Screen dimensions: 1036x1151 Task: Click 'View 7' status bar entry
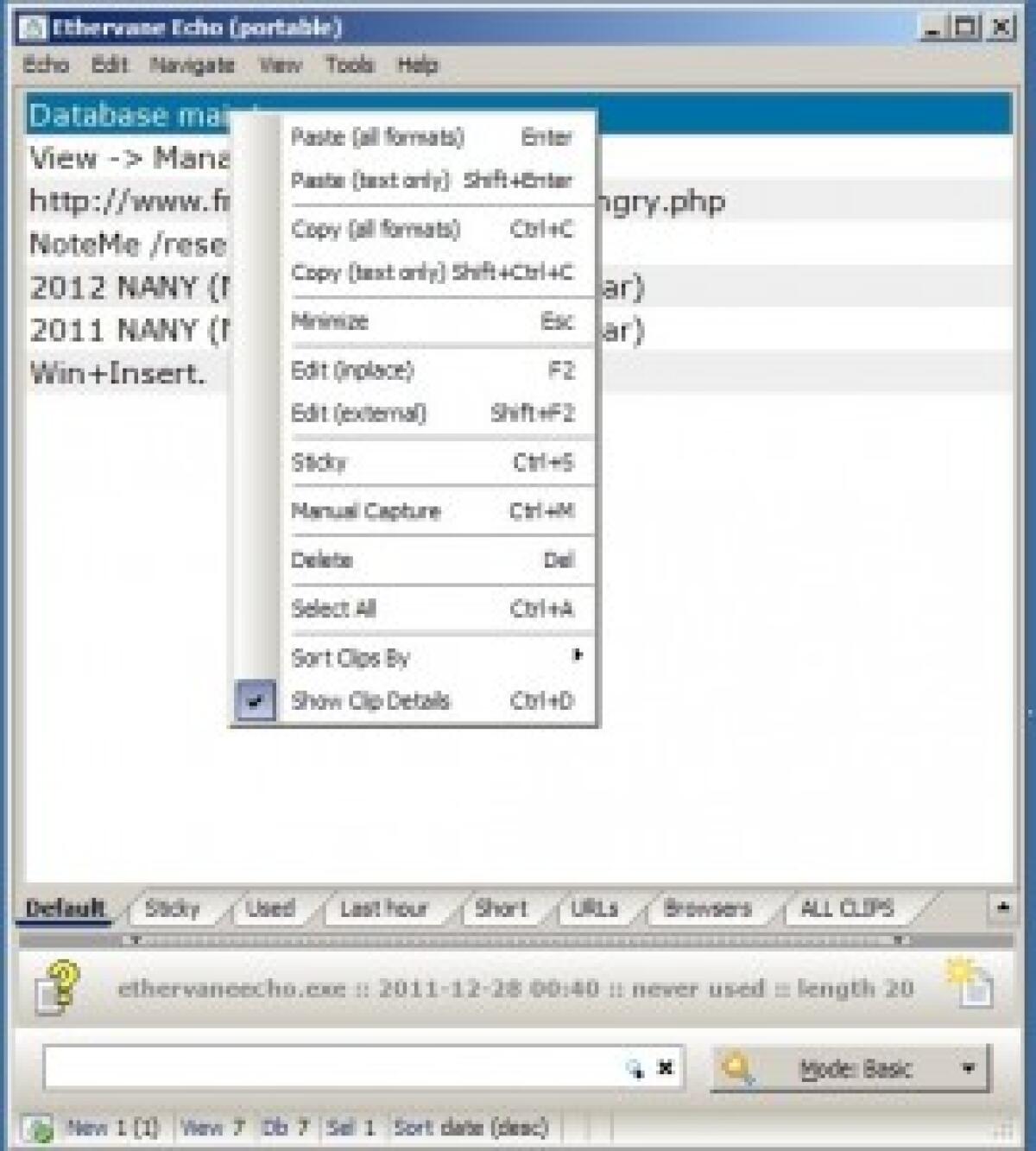pos(212,1128)
